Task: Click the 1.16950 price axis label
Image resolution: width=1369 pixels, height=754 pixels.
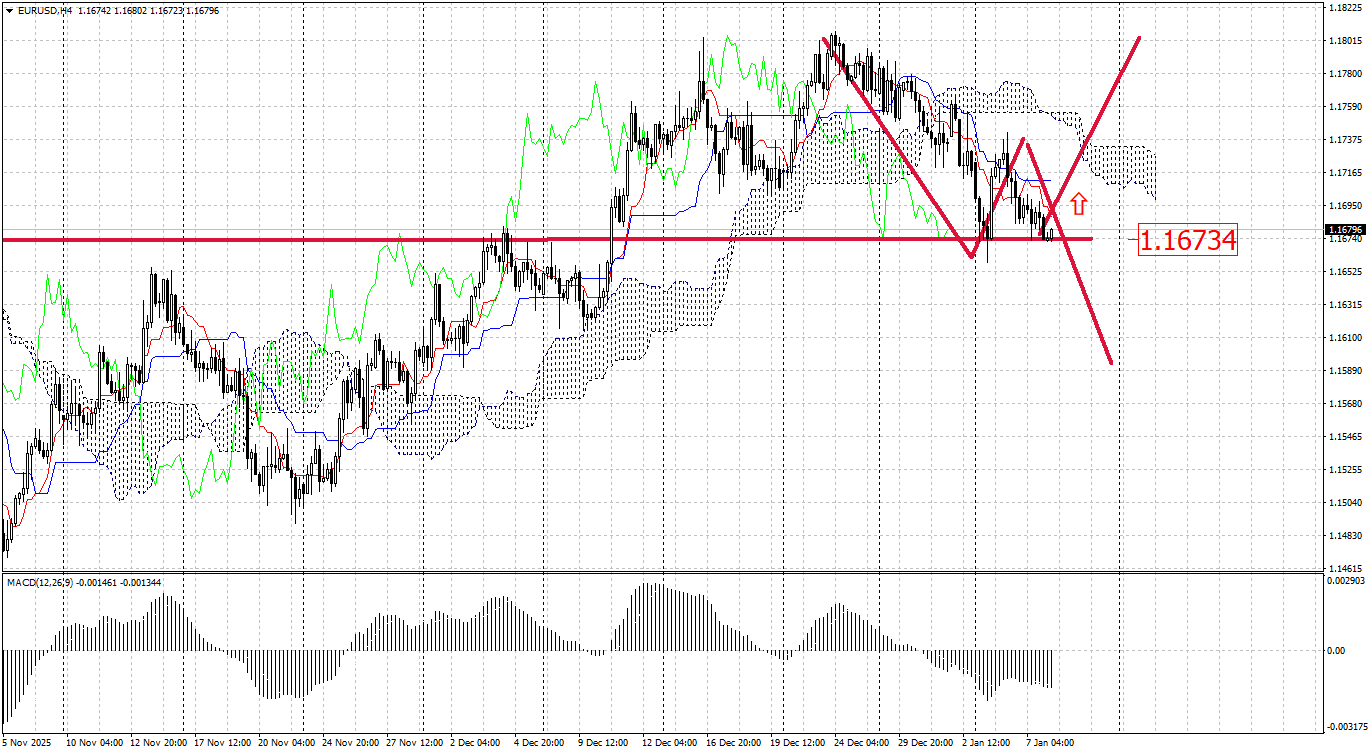Action: tap(1345, 206)
